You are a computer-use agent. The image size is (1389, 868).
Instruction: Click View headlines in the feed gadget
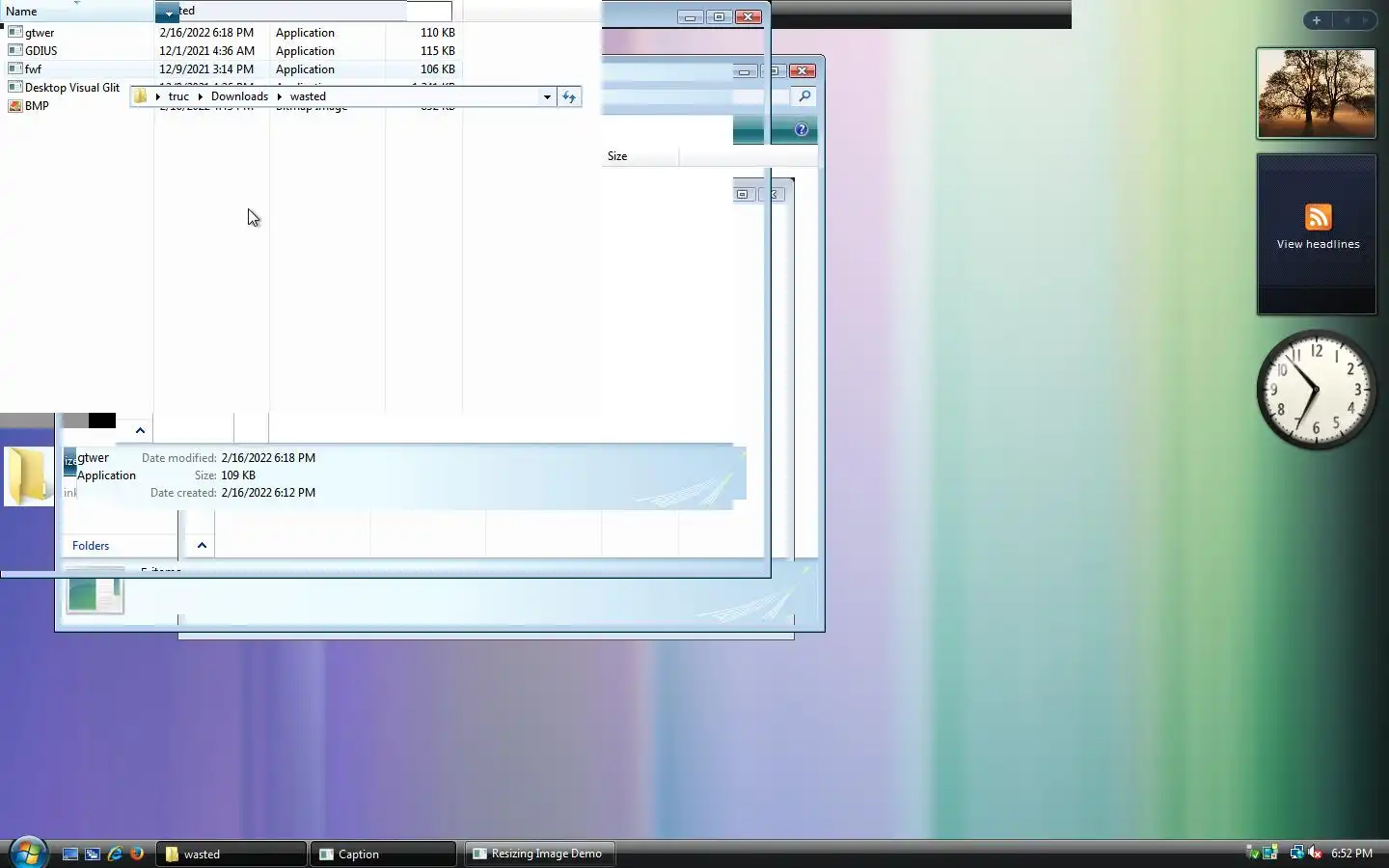pyautogui.click(x=1318, y=244)
